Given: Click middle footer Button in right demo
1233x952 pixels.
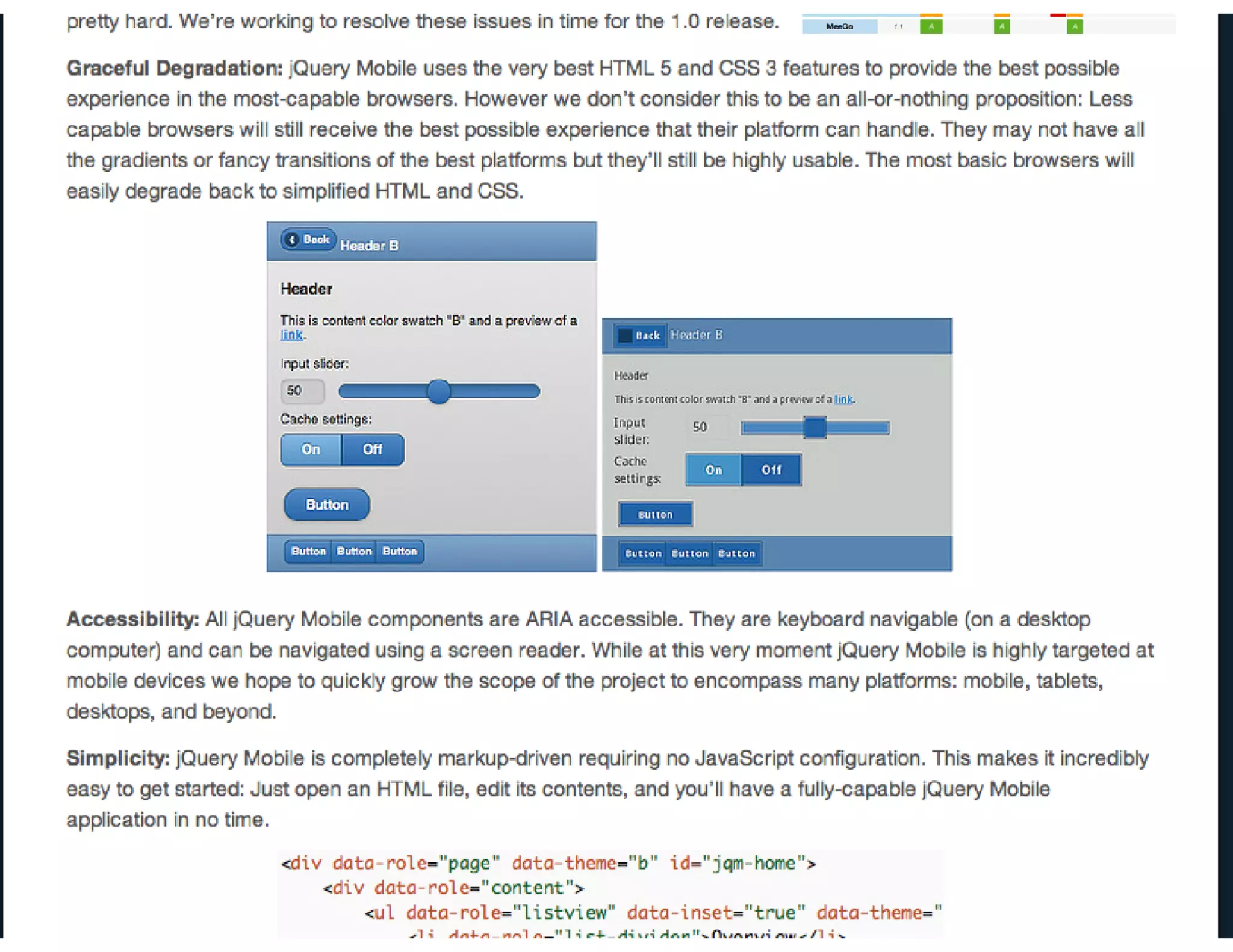Looking at the screenshot, I should click(690, 554).
